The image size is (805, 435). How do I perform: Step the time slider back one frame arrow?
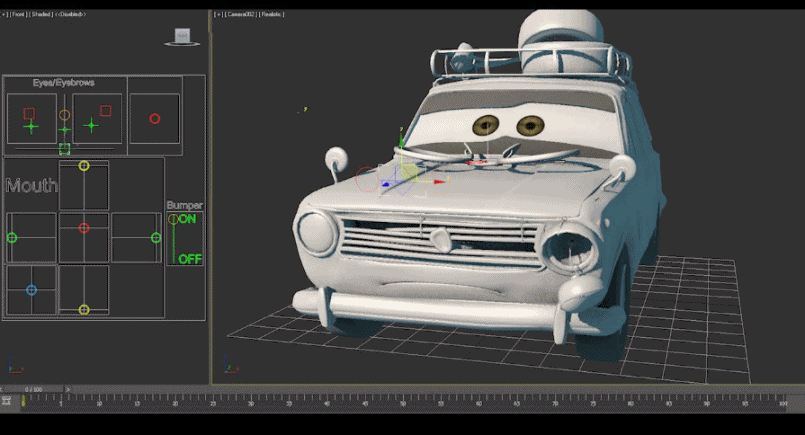point(2,389)
